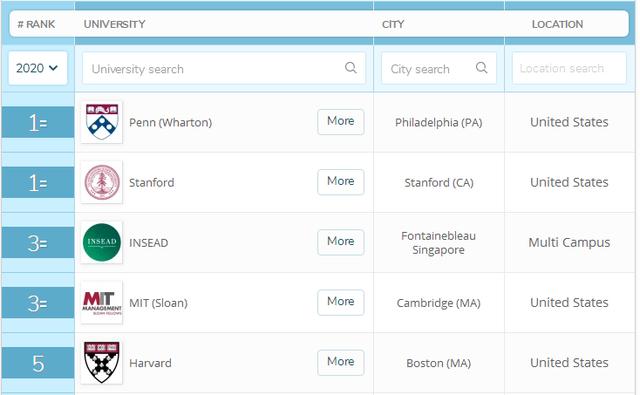The height and width of the screenshot is (395, 640).
Task: Sort by the # RANK column header
Action: [36, 24]
